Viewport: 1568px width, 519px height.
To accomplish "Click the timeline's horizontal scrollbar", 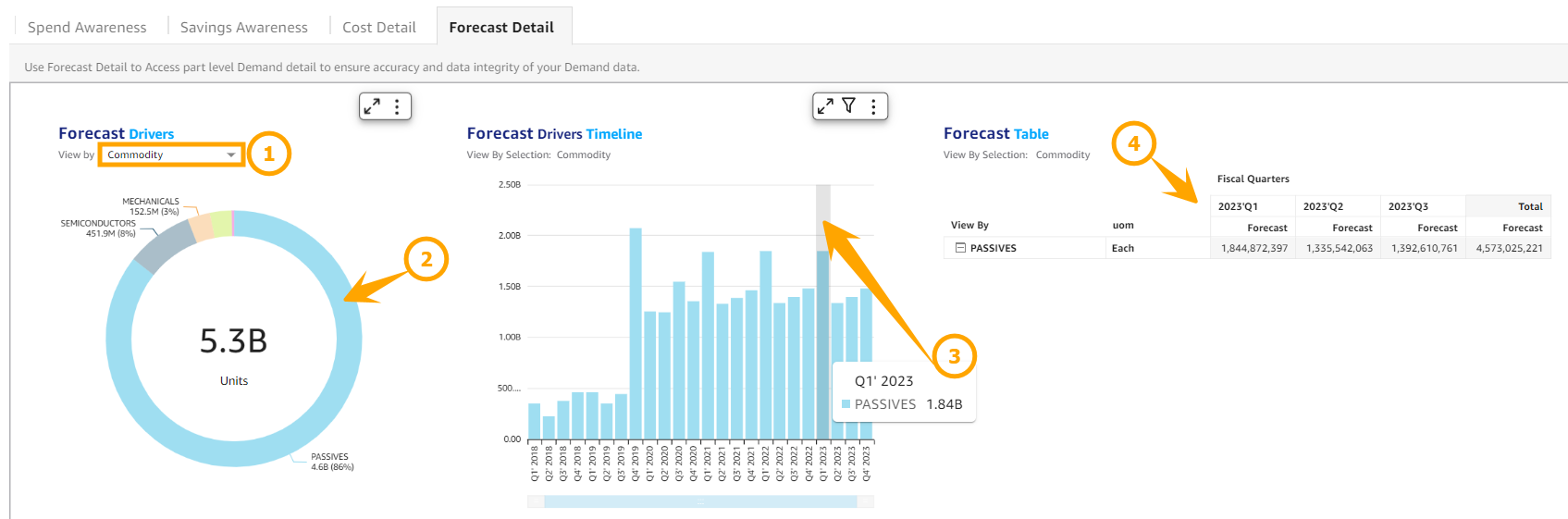I will pyautogui.click(x=699, y=501).
